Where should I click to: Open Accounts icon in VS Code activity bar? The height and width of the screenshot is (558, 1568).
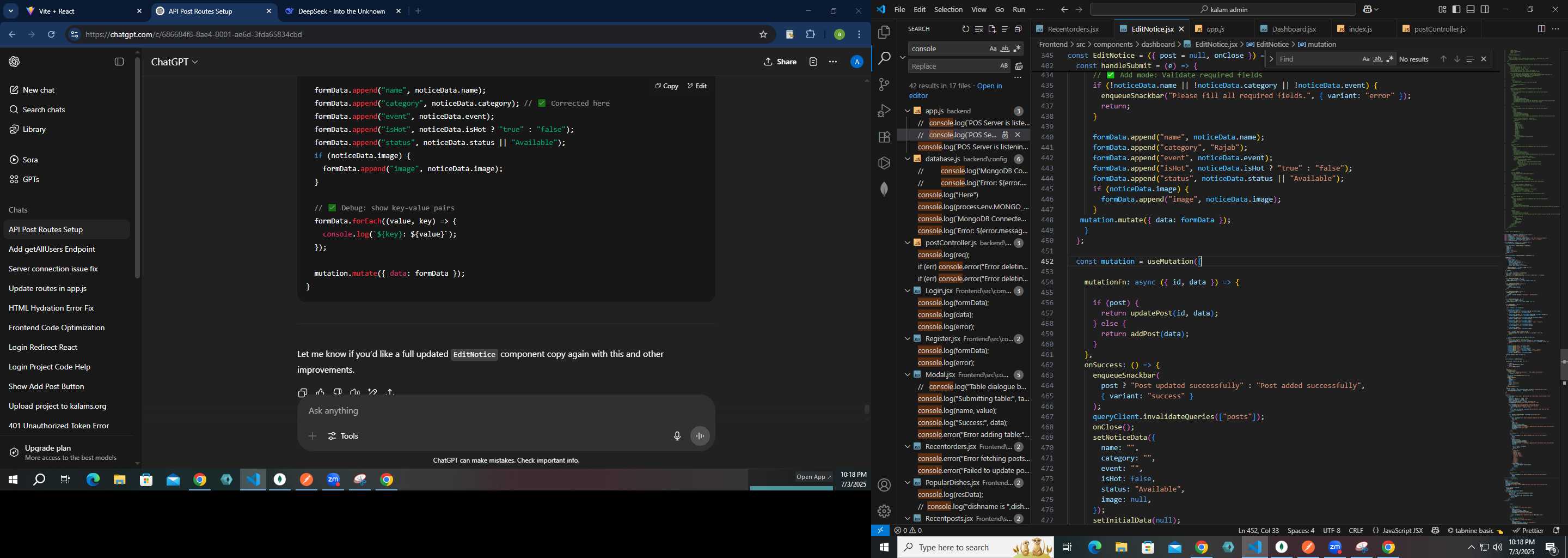click(884, 485)
